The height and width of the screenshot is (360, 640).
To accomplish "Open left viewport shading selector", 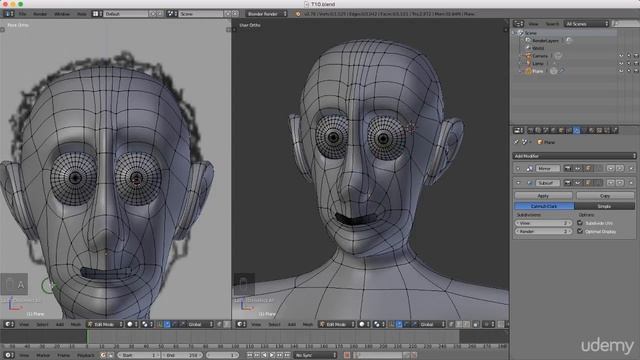I will pyautogui.click(x=132, y=324).
